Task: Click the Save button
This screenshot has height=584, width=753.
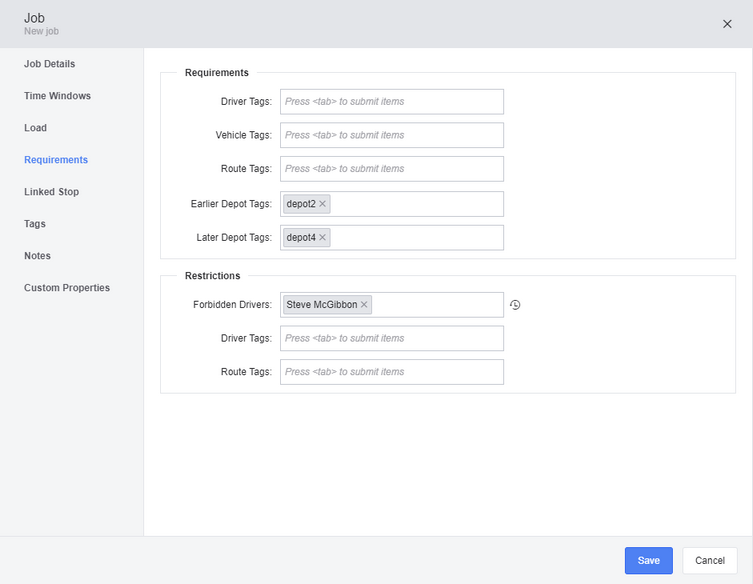Action: 648,560
